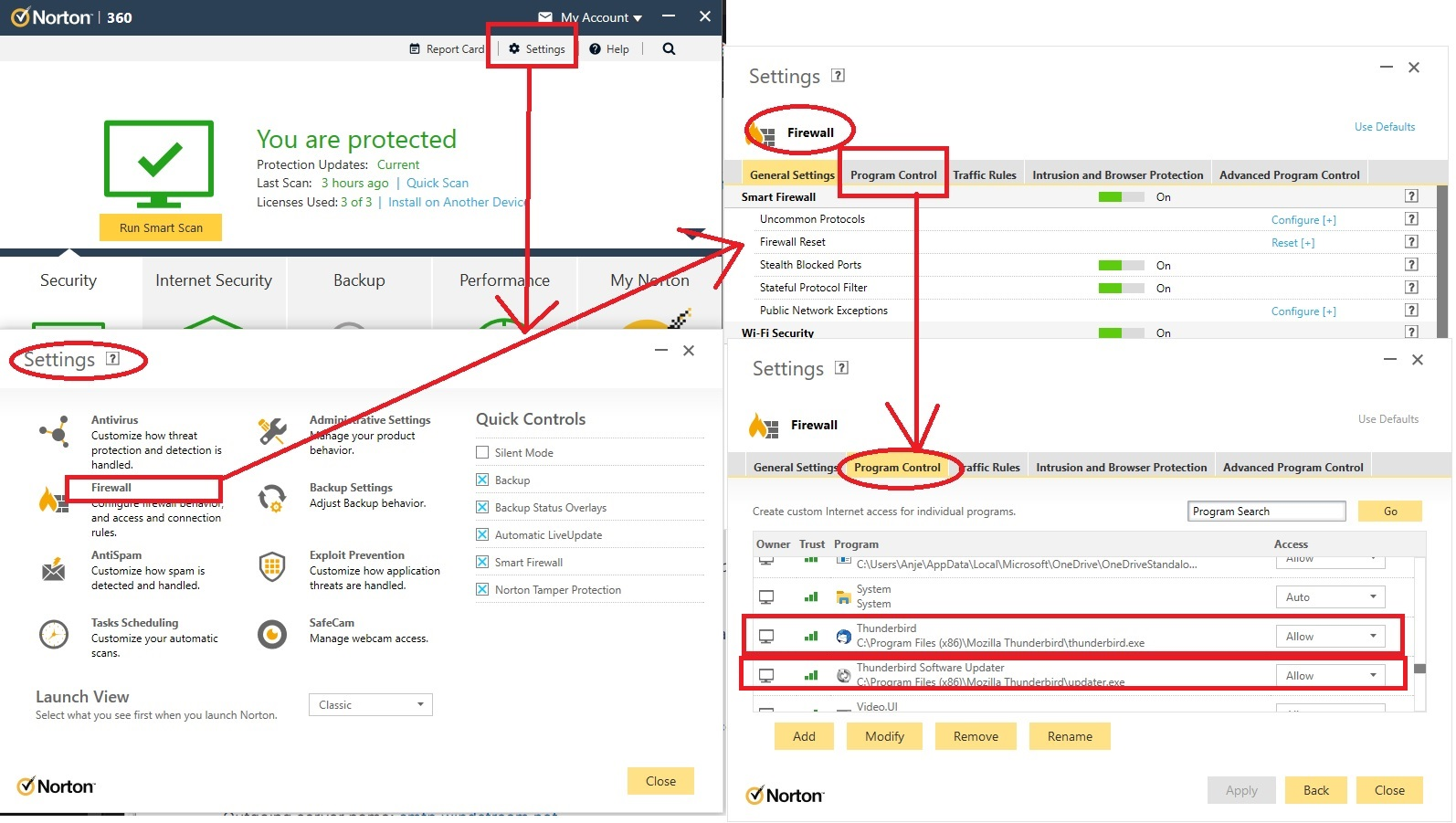The width and height of the screenshot is (1456, 823).
Task: Click help icon for Stealth Blocked Ports row
Action: 1411,265
